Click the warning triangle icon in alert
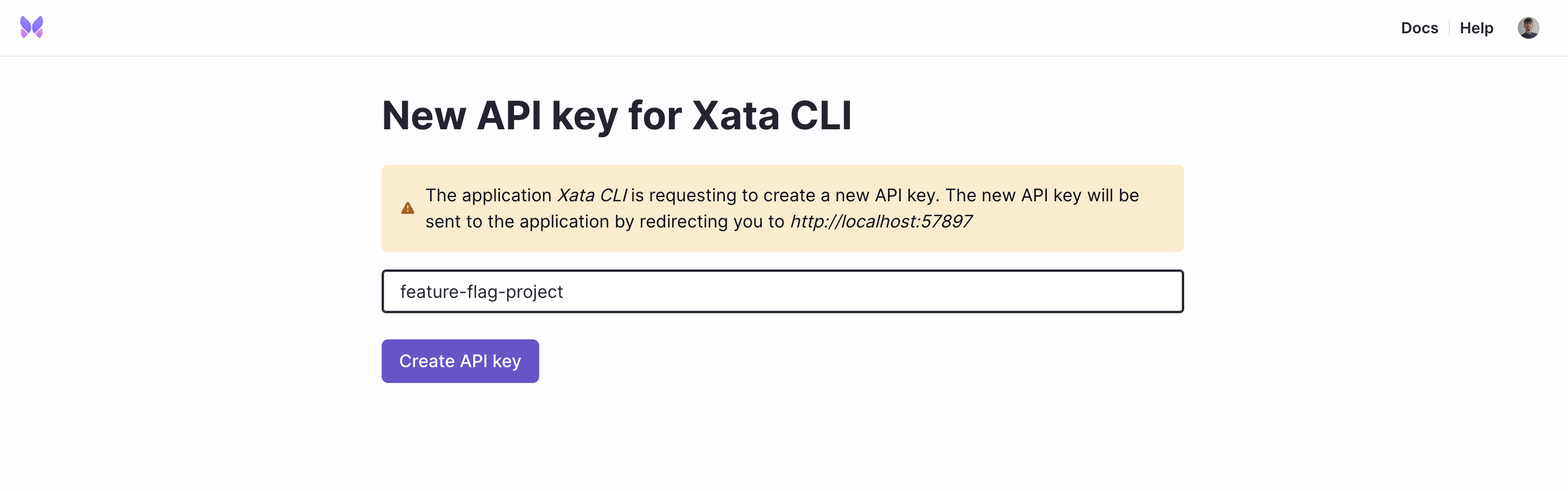The height and width of the screenshot is (491, 1568). pyautogui.click(x=408, y=208)
